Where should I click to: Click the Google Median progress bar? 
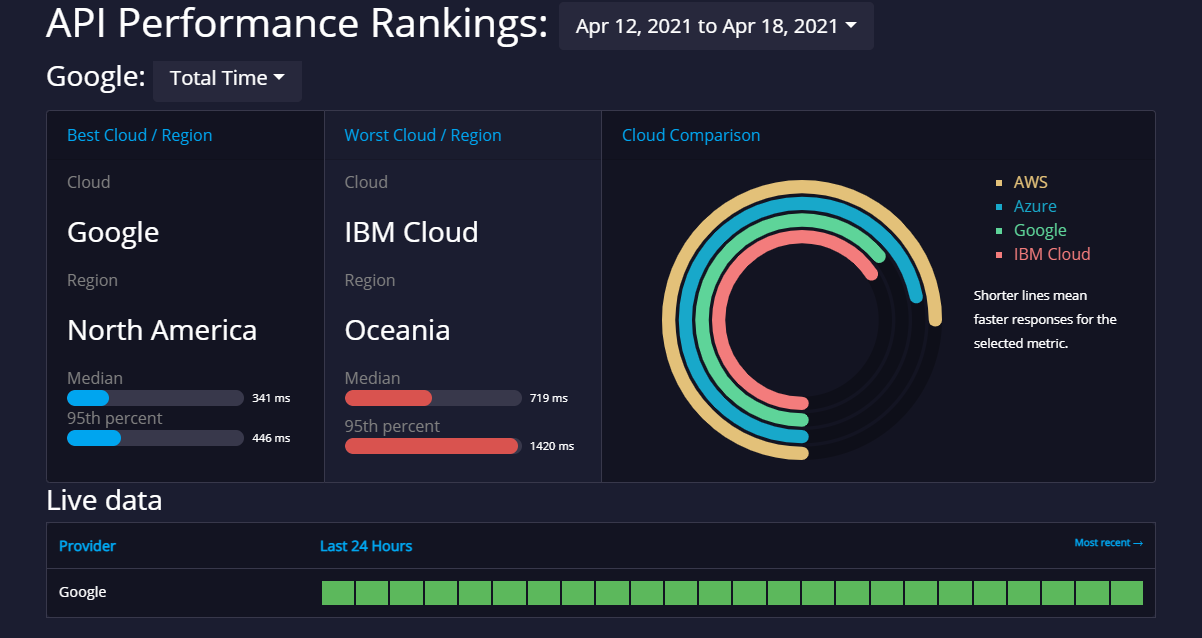point(155,398)
